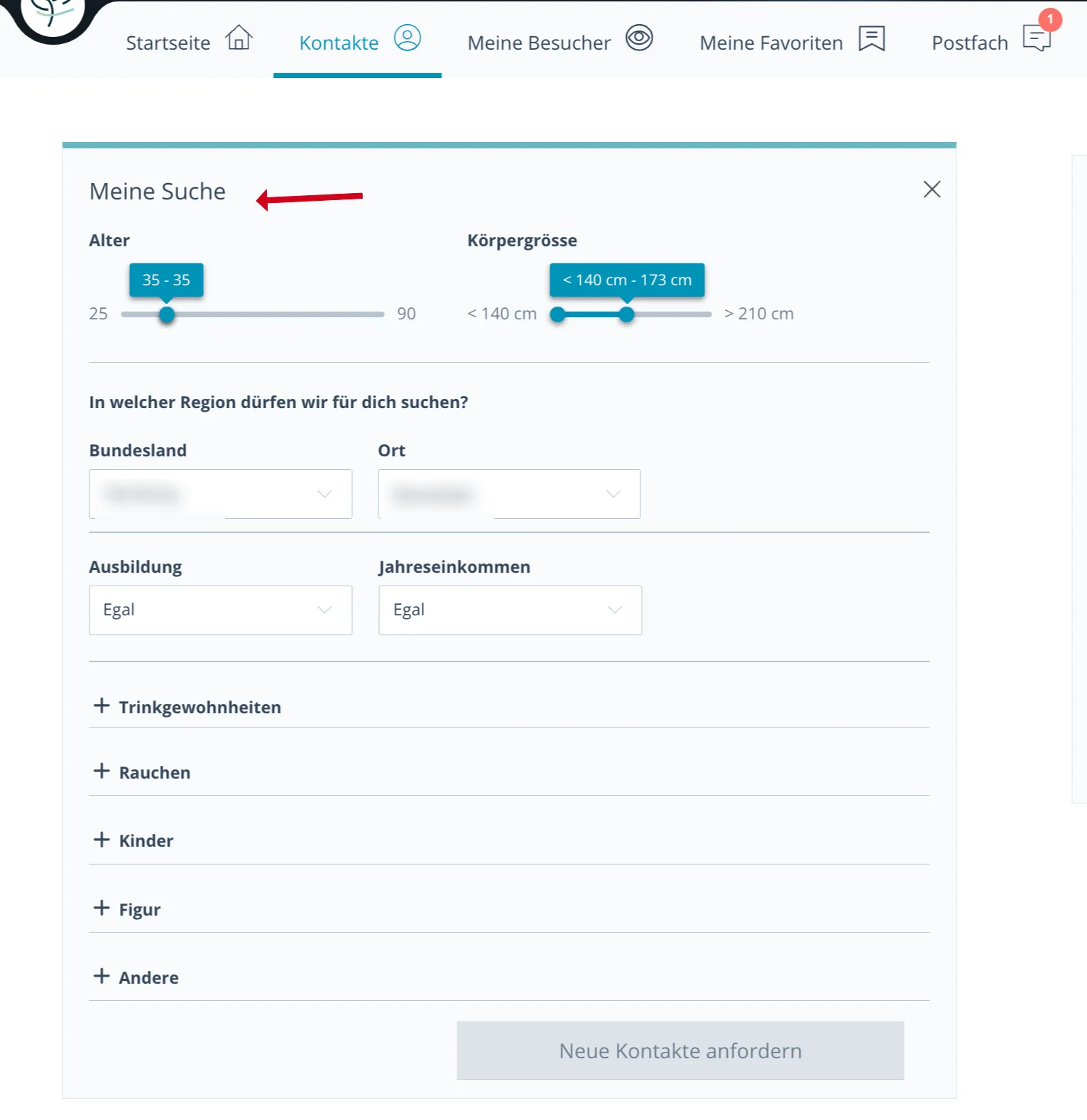Click Neue Kontakte anfordern button

pyautogui.click(x=680, y=1050)
